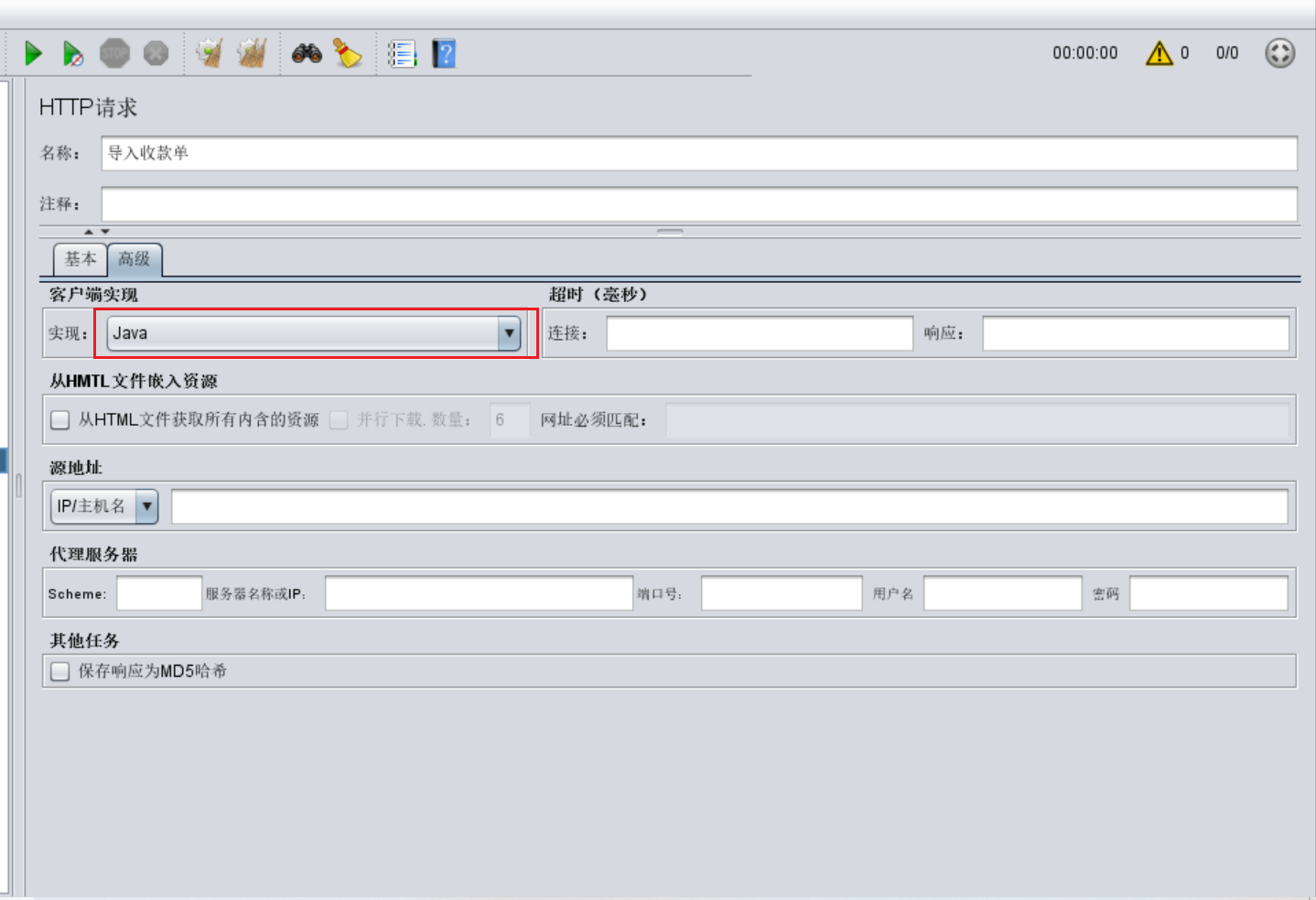Image resolution: width=1316 pixels, height=900 pixels.
Task: Click the greyed-out Stop icon
Action: (x=114, y=53)
